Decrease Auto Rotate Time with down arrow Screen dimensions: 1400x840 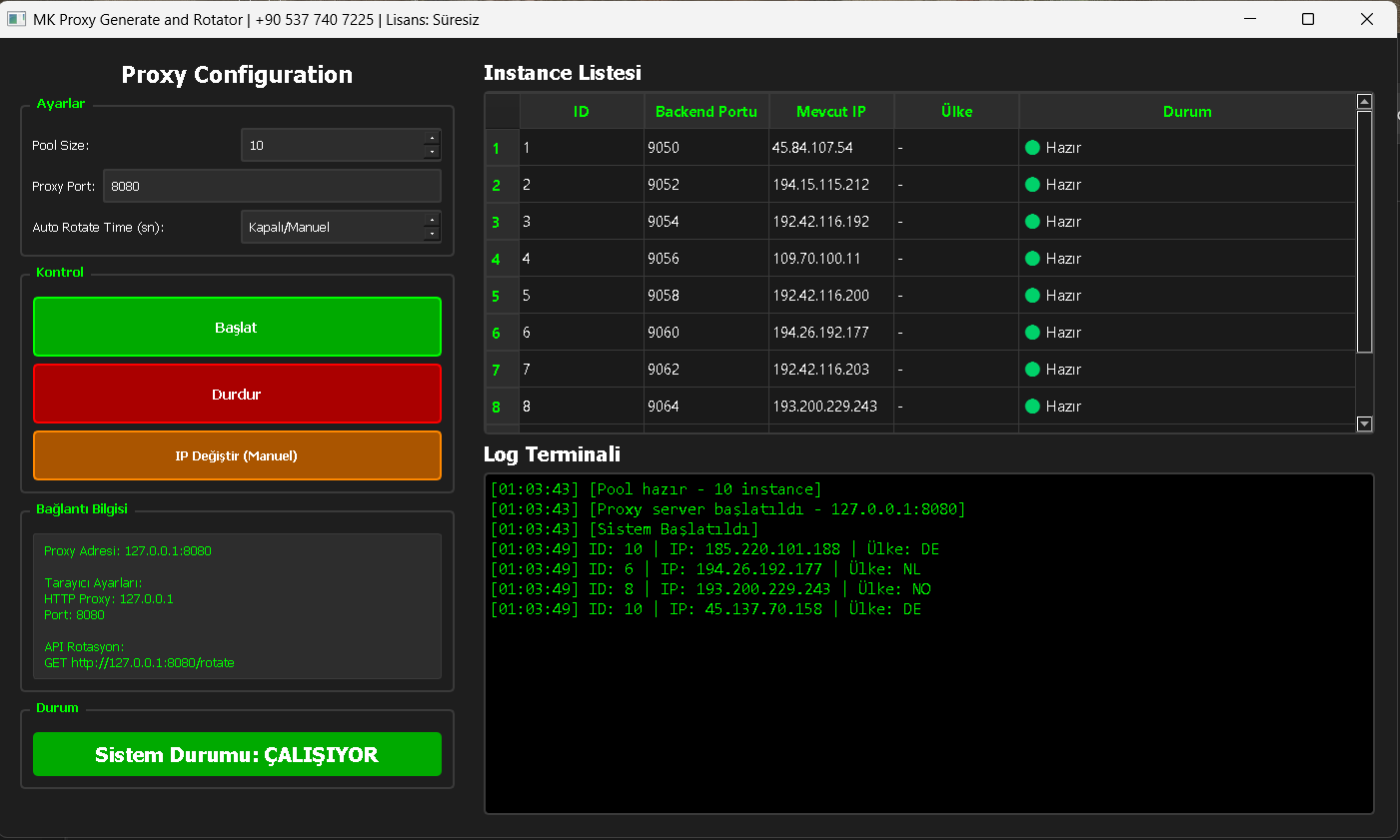click(432, 234)
